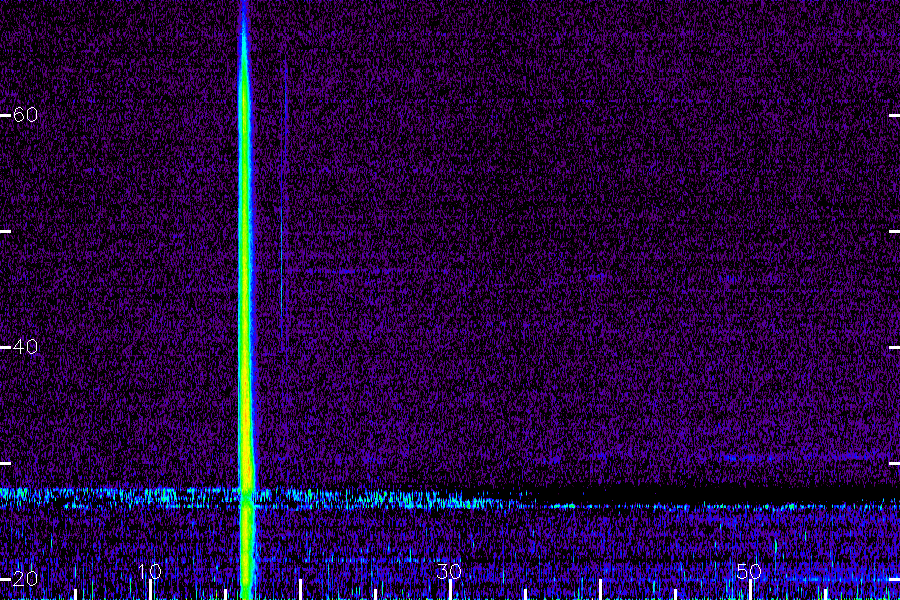This screenshot has height=600, width=900.
Task: Click the "50" horizontal axis label
Action: click(x=749, y=571)
